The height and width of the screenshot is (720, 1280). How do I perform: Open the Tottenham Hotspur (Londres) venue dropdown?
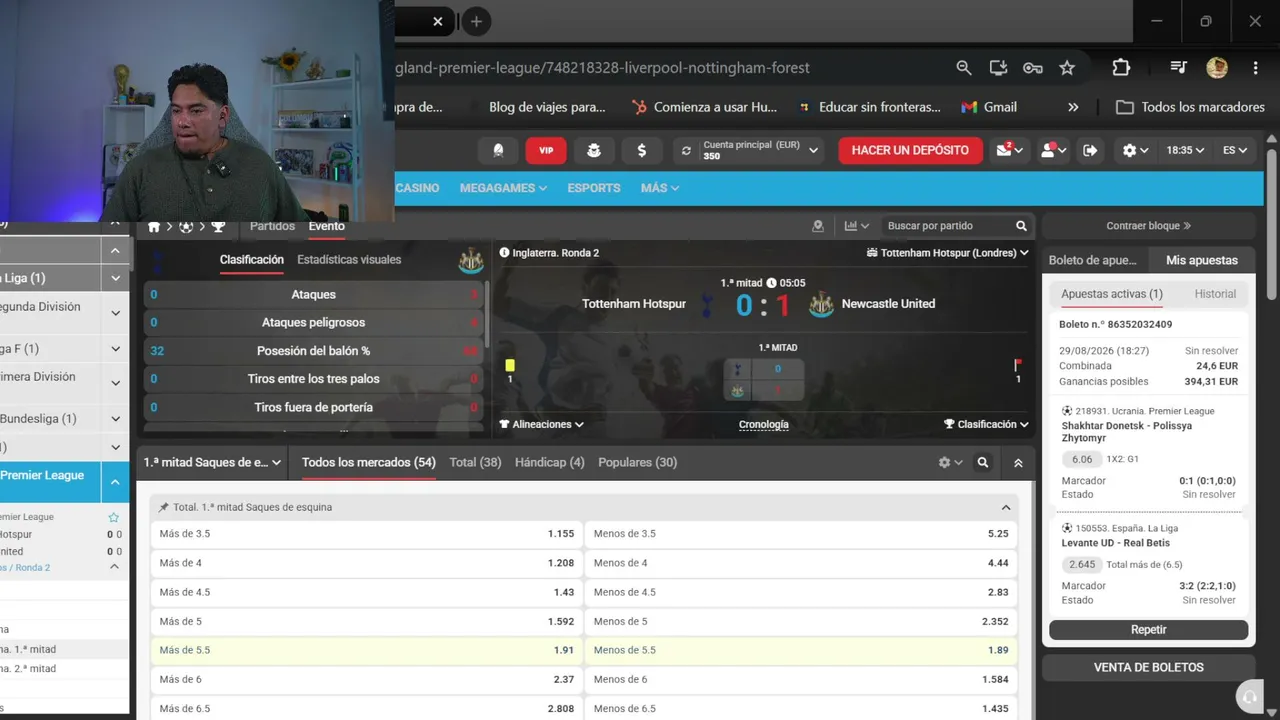pos(948,253)
